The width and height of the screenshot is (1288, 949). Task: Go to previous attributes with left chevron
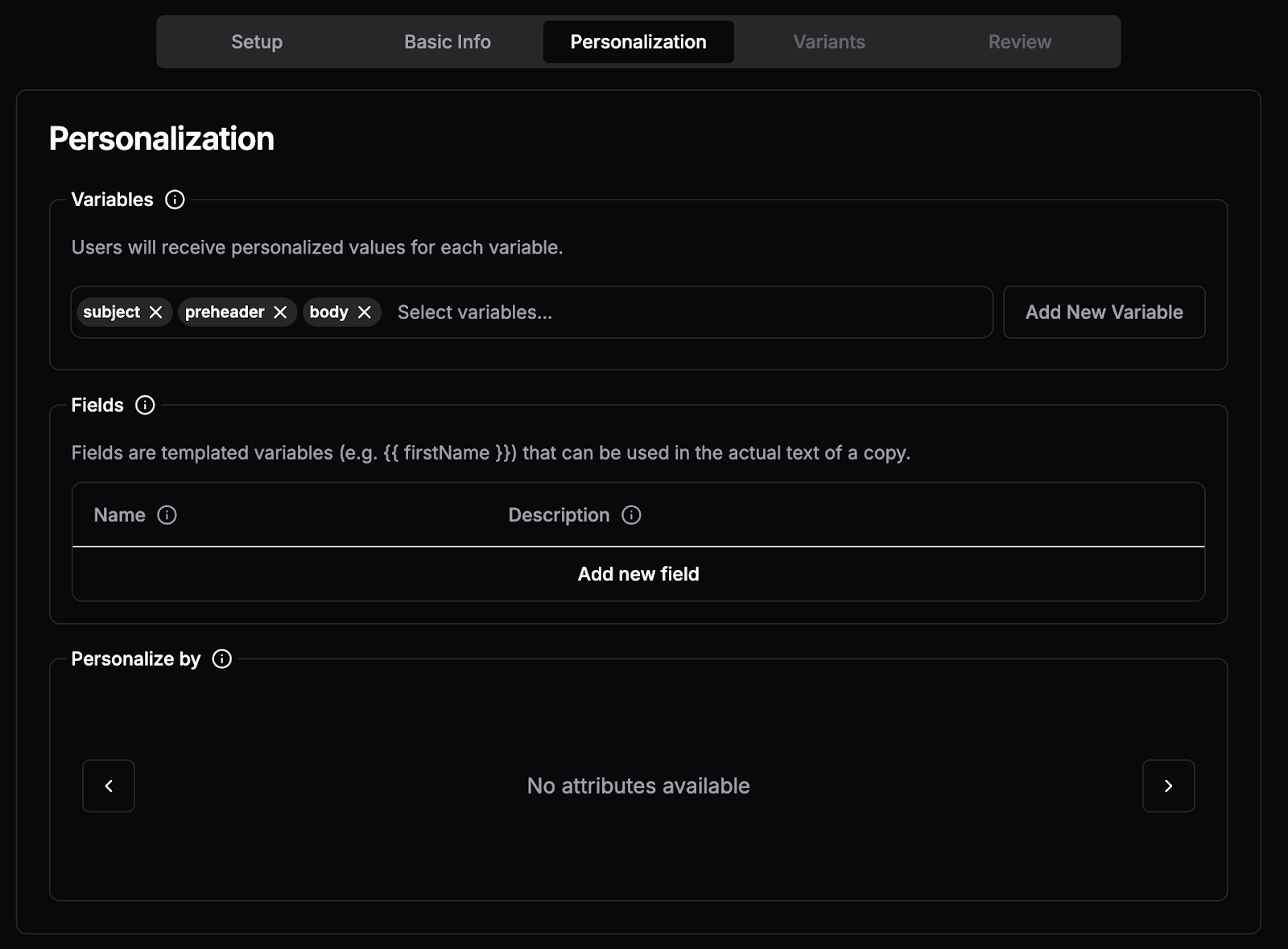[109, 786]
